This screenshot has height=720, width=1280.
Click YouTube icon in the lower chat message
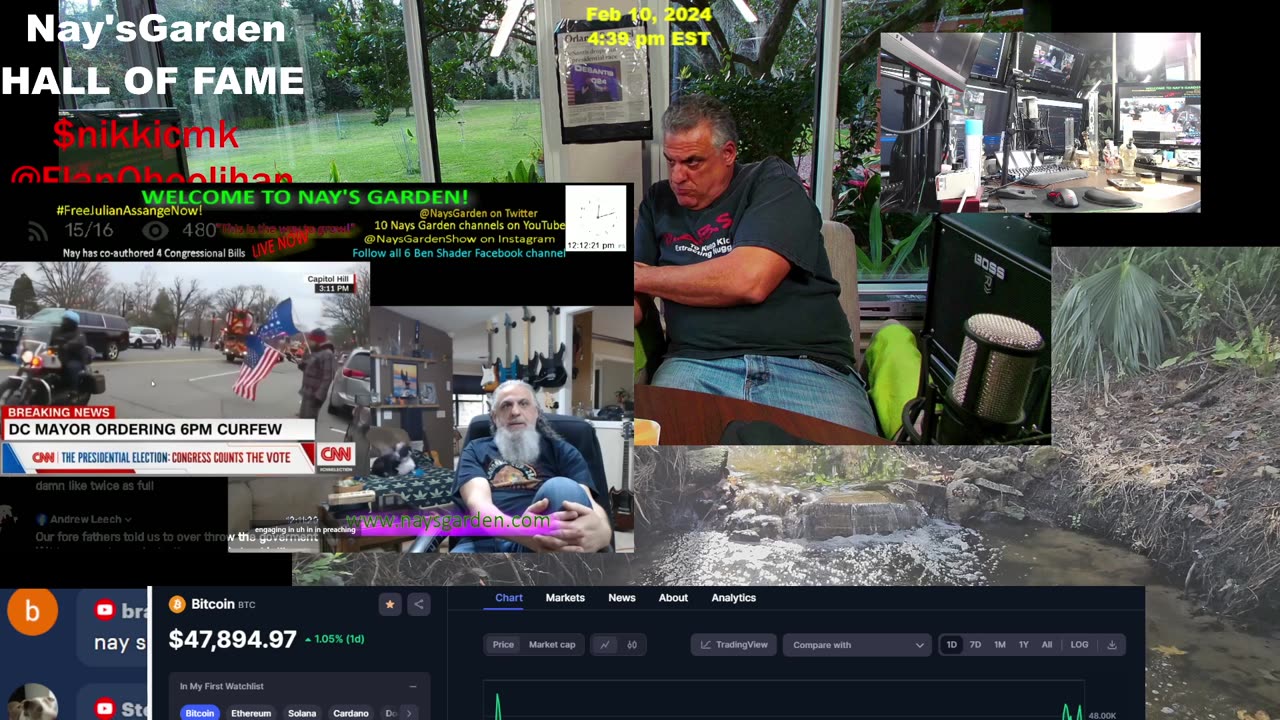(x=104, y=708)
